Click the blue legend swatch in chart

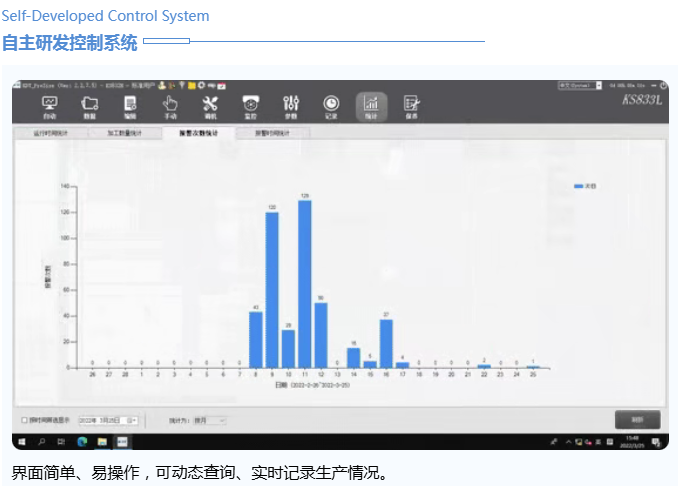578,186
